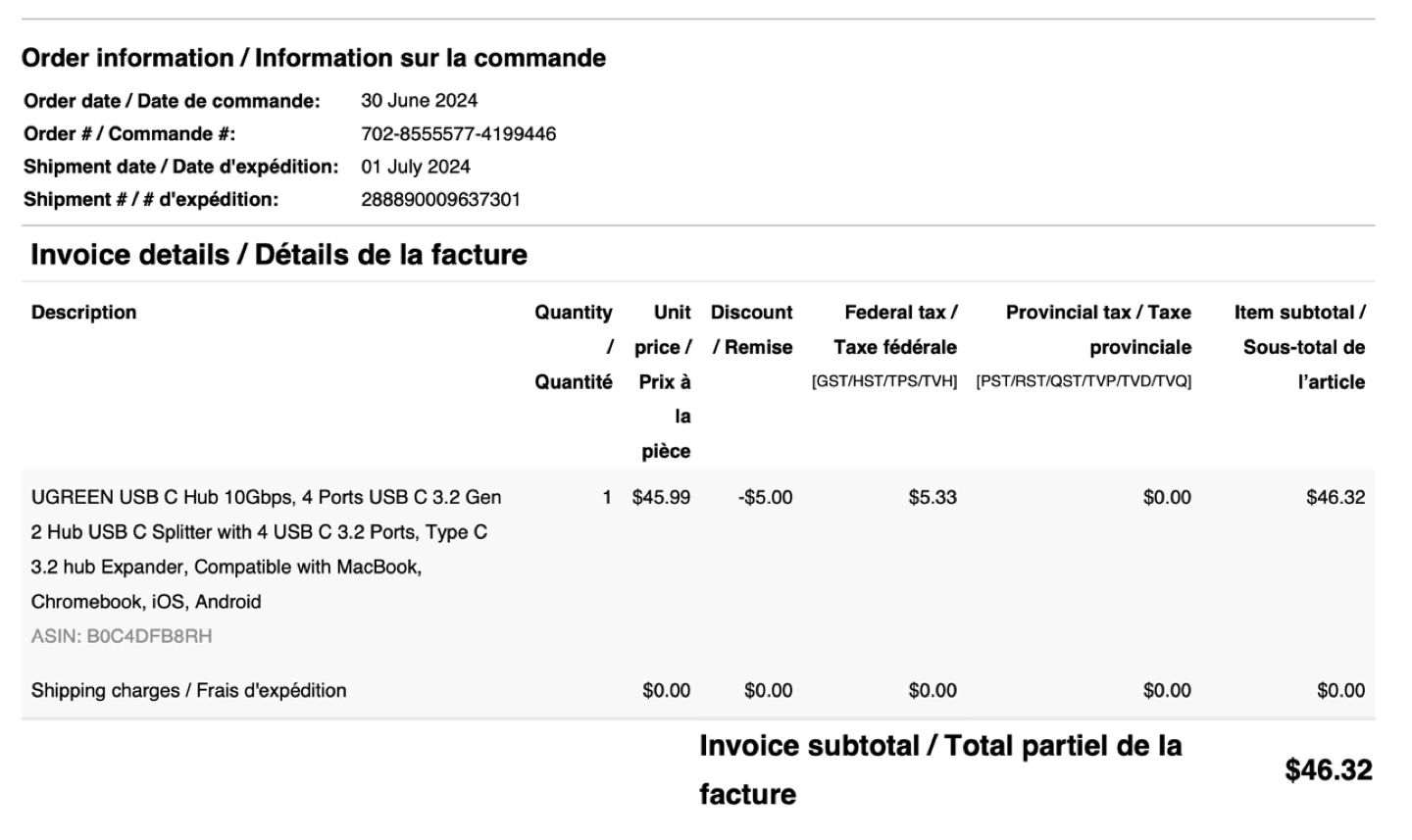Click the shipment date 01 July 2024
The image size is (1412, 840).
point(415,167)
